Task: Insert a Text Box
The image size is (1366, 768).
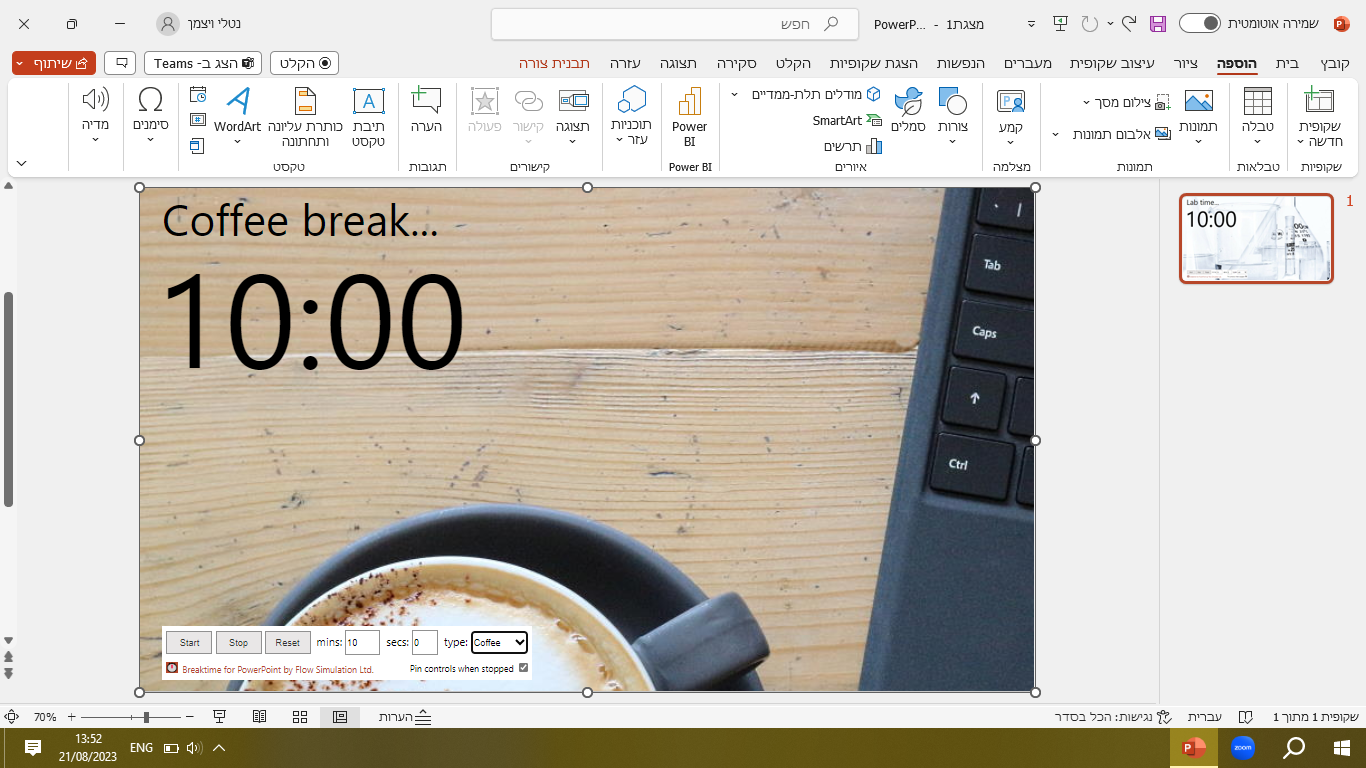Action: pyautogui.click(x=369, y=102)
